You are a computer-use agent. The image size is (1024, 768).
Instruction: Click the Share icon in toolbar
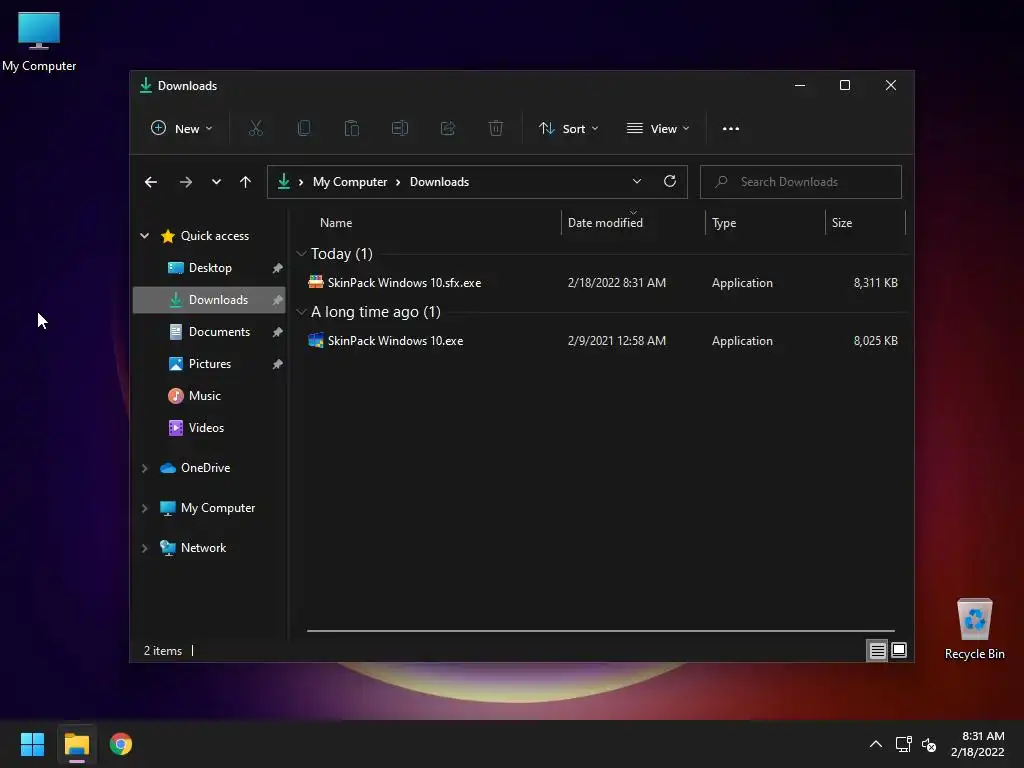(x=448, y=129)
